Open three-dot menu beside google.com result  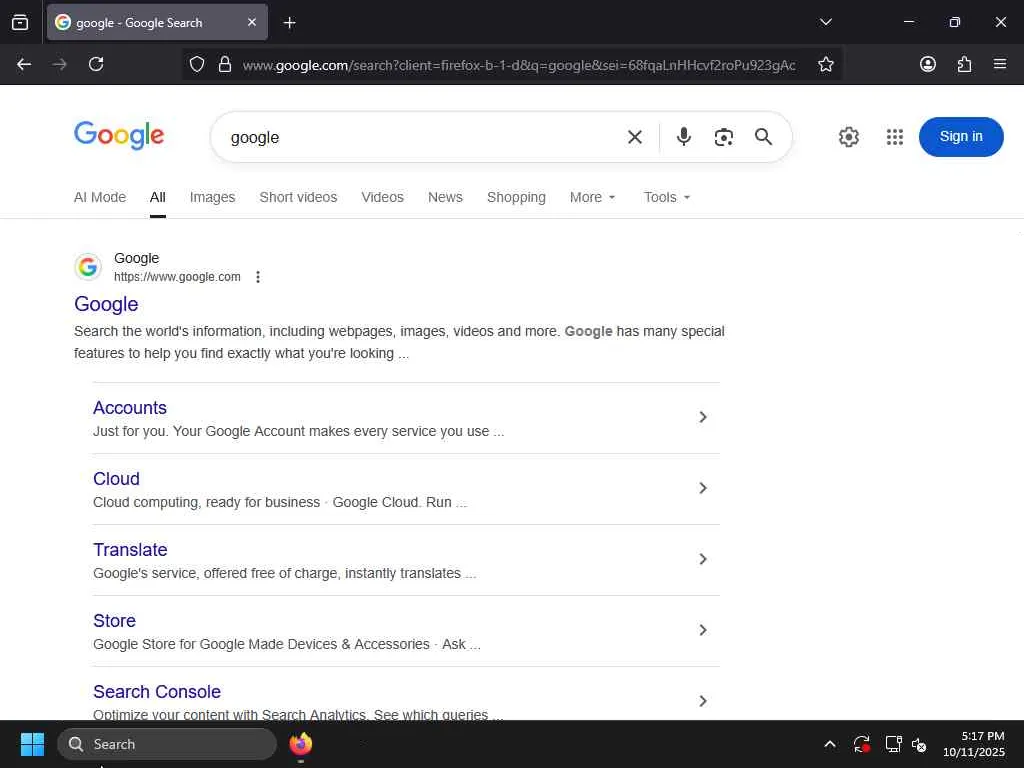(x=258, y=277)
